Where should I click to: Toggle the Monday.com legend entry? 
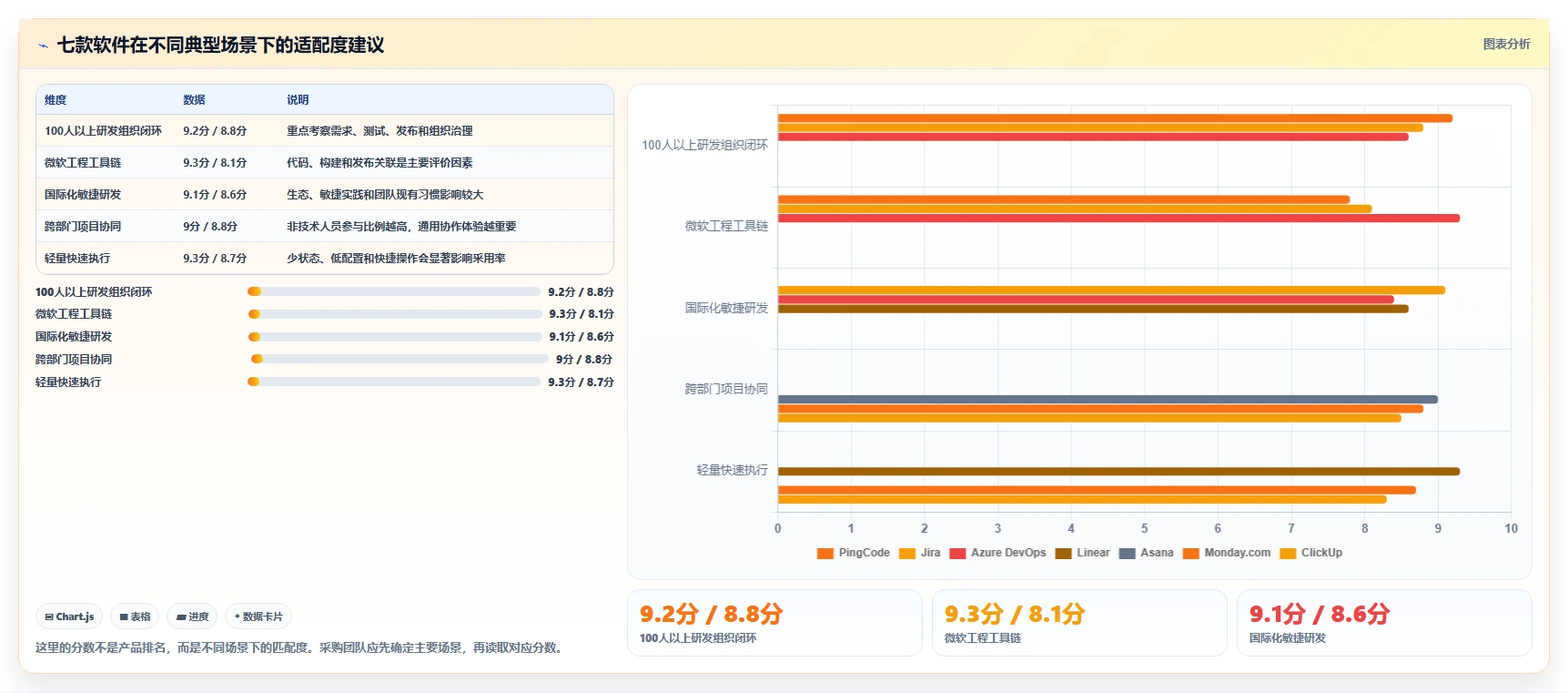1227,553
